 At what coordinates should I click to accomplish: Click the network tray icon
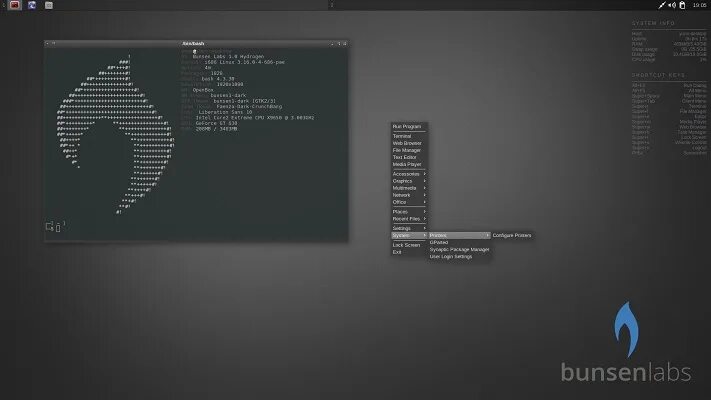point(662,5)
